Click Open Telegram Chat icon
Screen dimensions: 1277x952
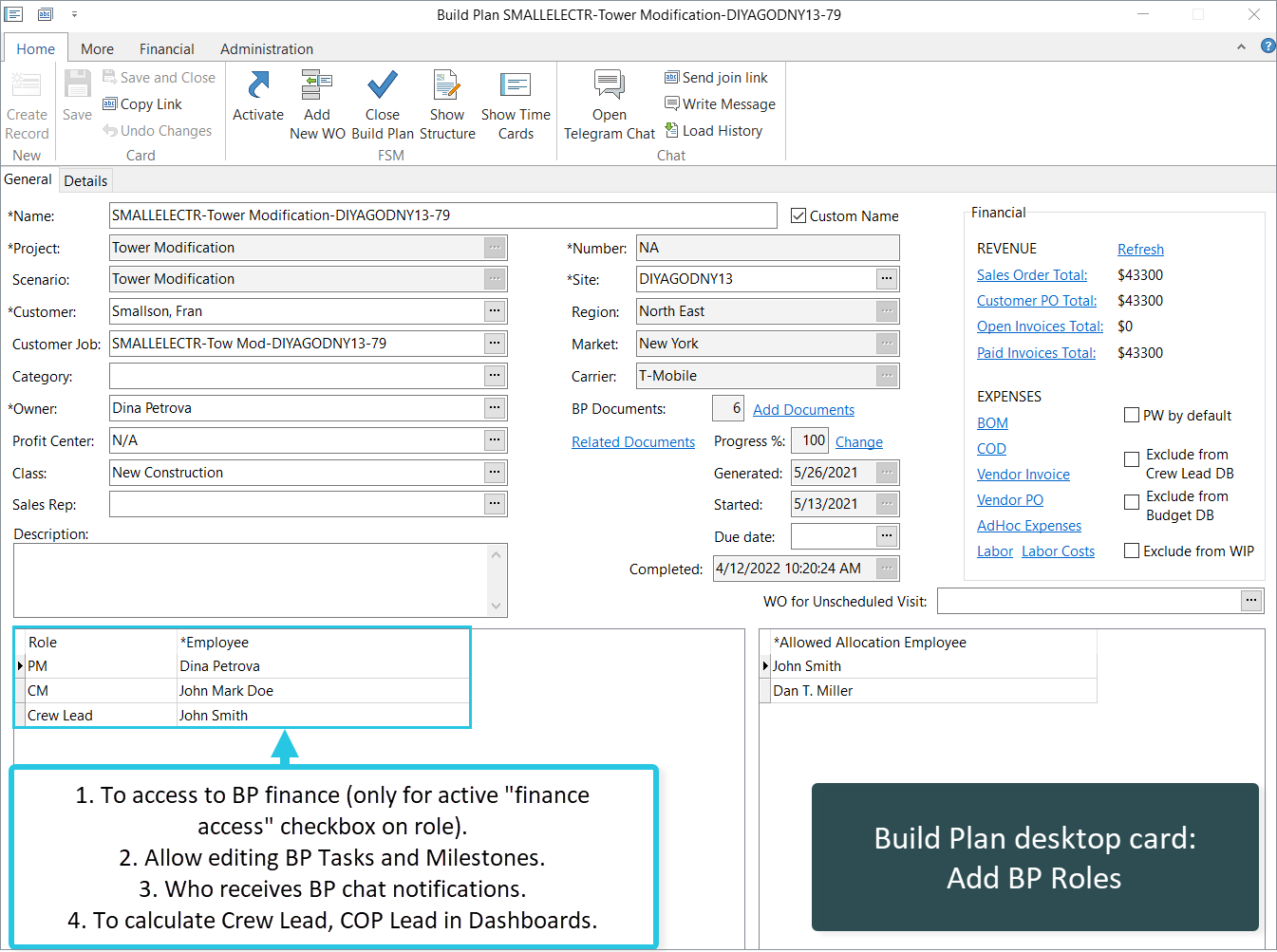(610, 85)
